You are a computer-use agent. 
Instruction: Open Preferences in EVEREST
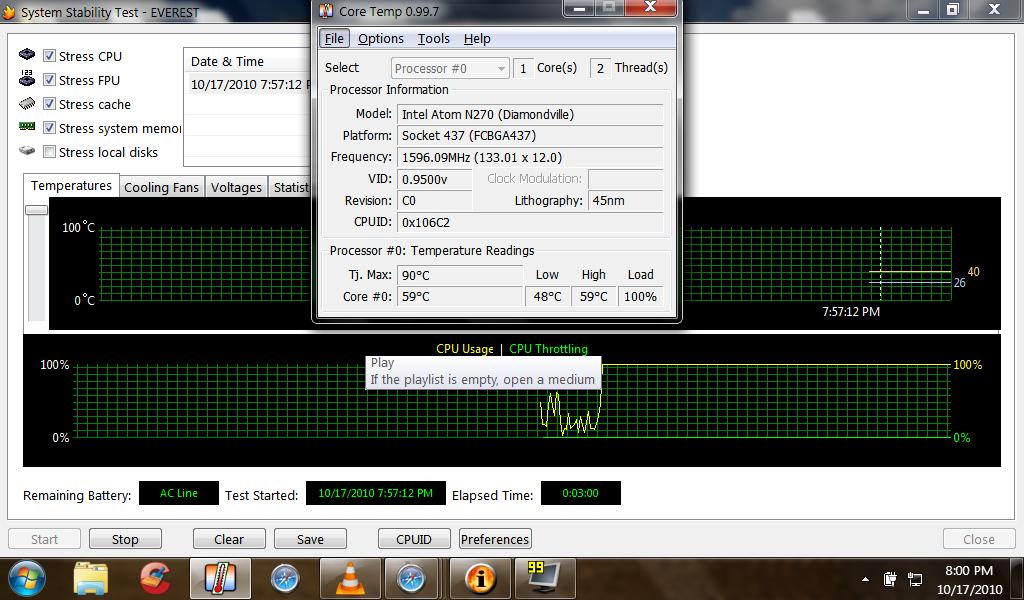(x=495, y=539)
